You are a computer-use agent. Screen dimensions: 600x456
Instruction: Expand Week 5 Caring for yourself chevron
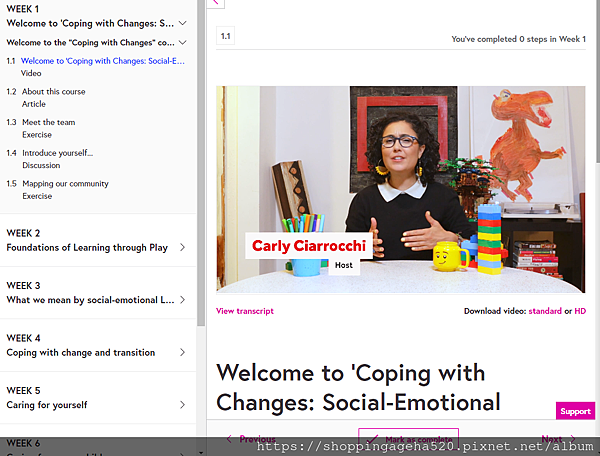click(183, 405)
